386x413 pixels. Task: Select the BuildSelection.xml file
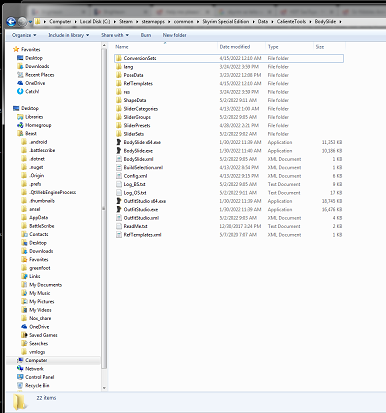[x=229, y=167]
